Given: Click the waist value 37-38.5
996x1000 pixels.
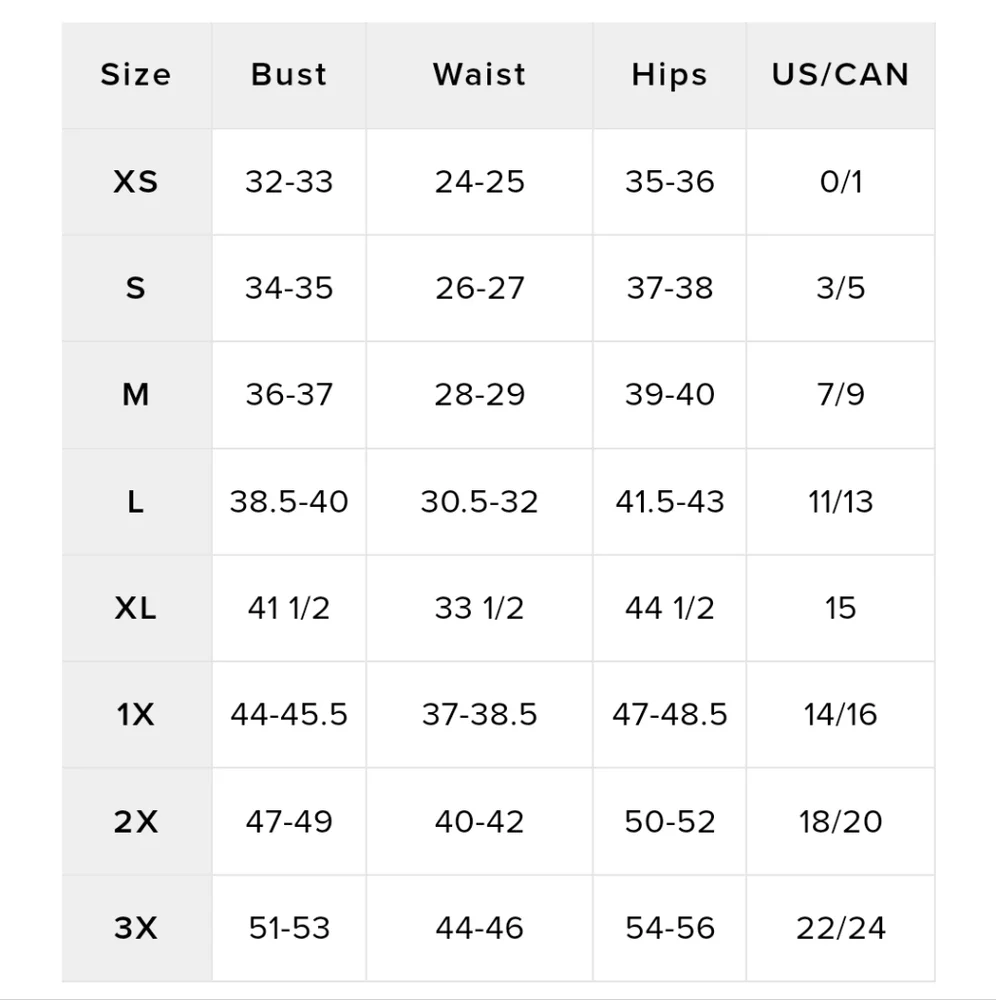Looking at the screenshot, I should tap(479, 715).
